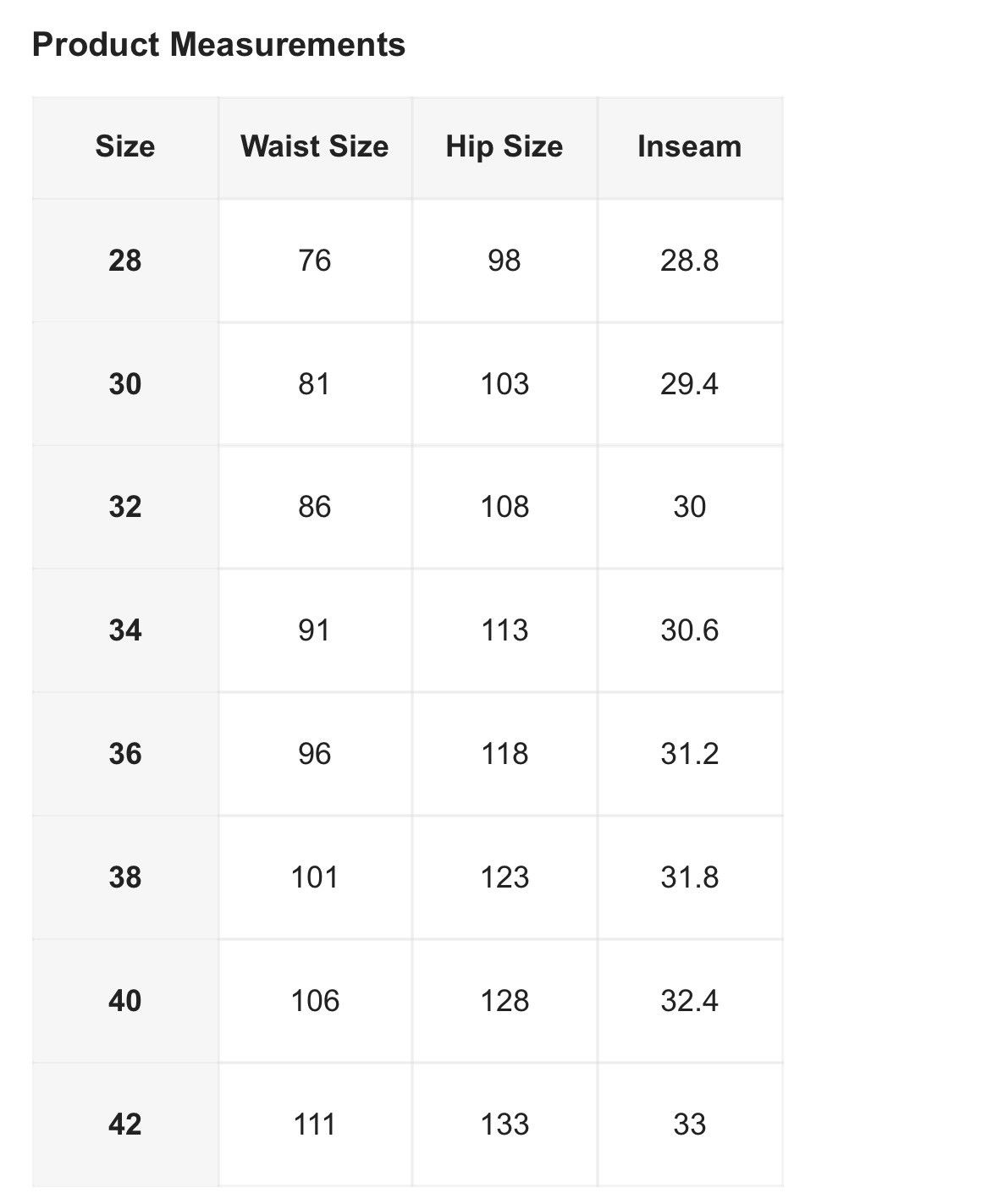Click size 30 row label
998x1204 pixels.
point(125,384)
